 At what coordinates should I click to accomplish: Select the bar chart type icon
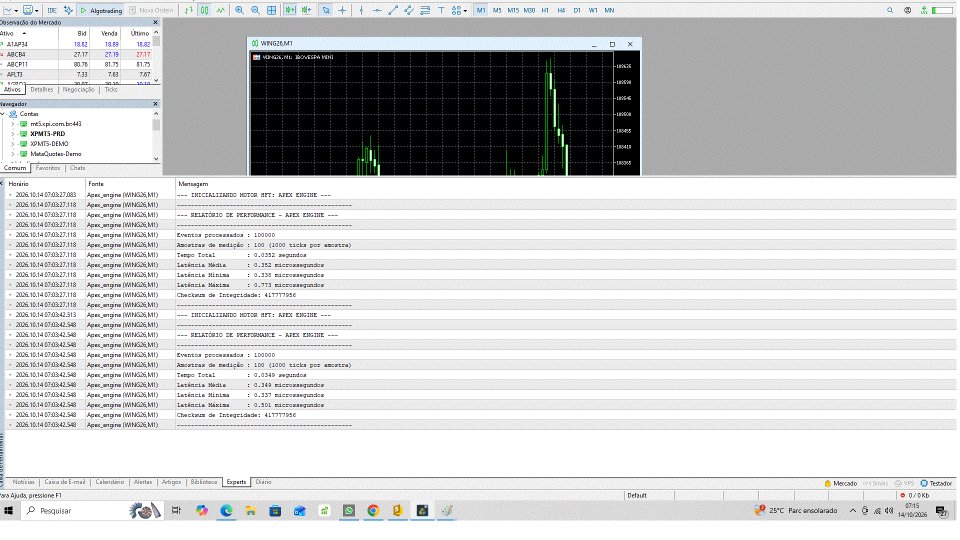189,10
